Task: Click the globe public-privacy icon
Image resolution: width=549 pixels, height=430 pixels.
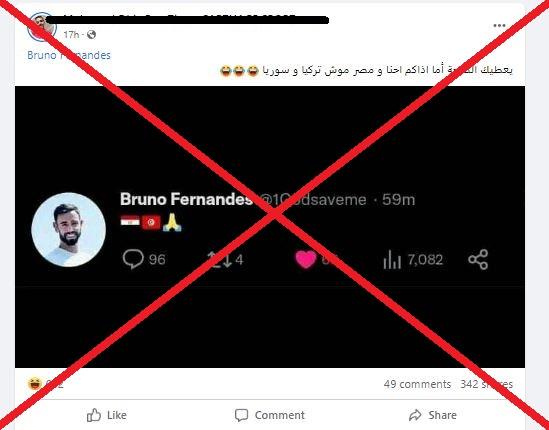Action: tap(91, 34)
